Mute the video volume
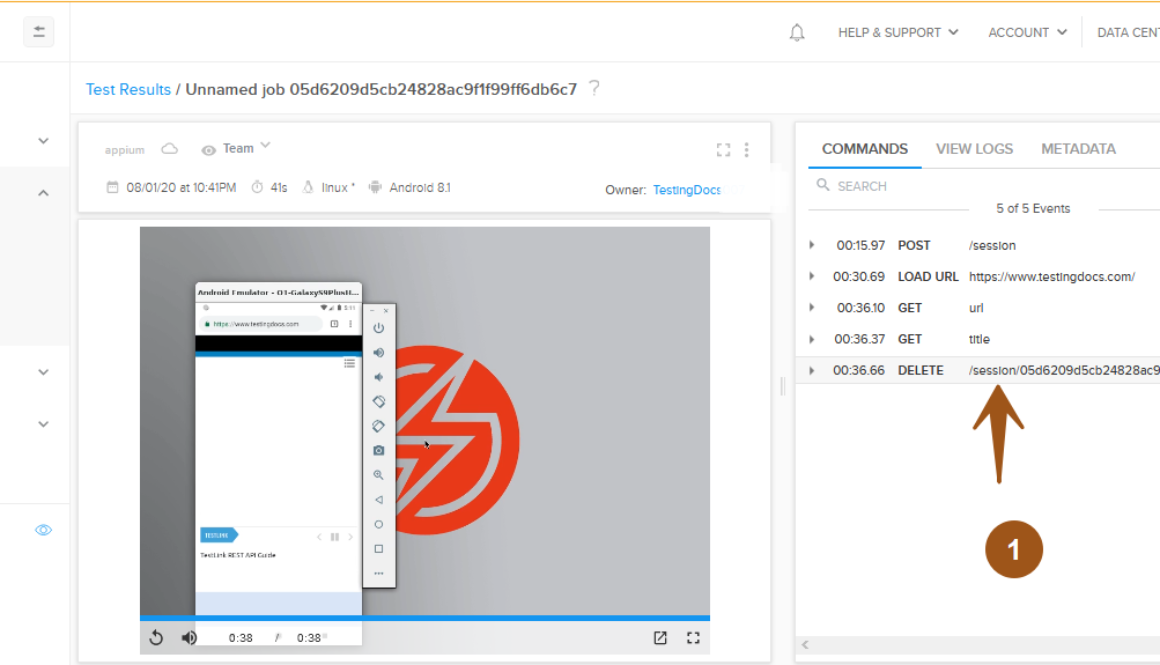The width and height of the screenshot is (1160, 665). 189,637
